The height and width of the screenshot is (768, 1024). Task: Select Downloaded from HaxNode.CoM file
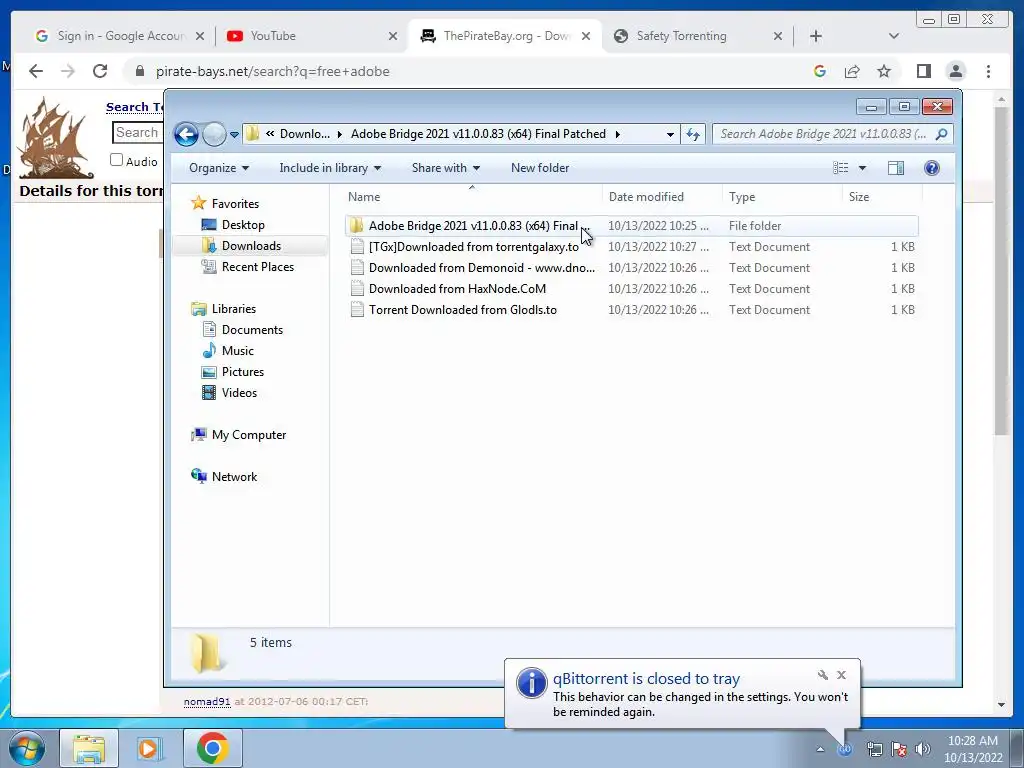coord(632,289)
